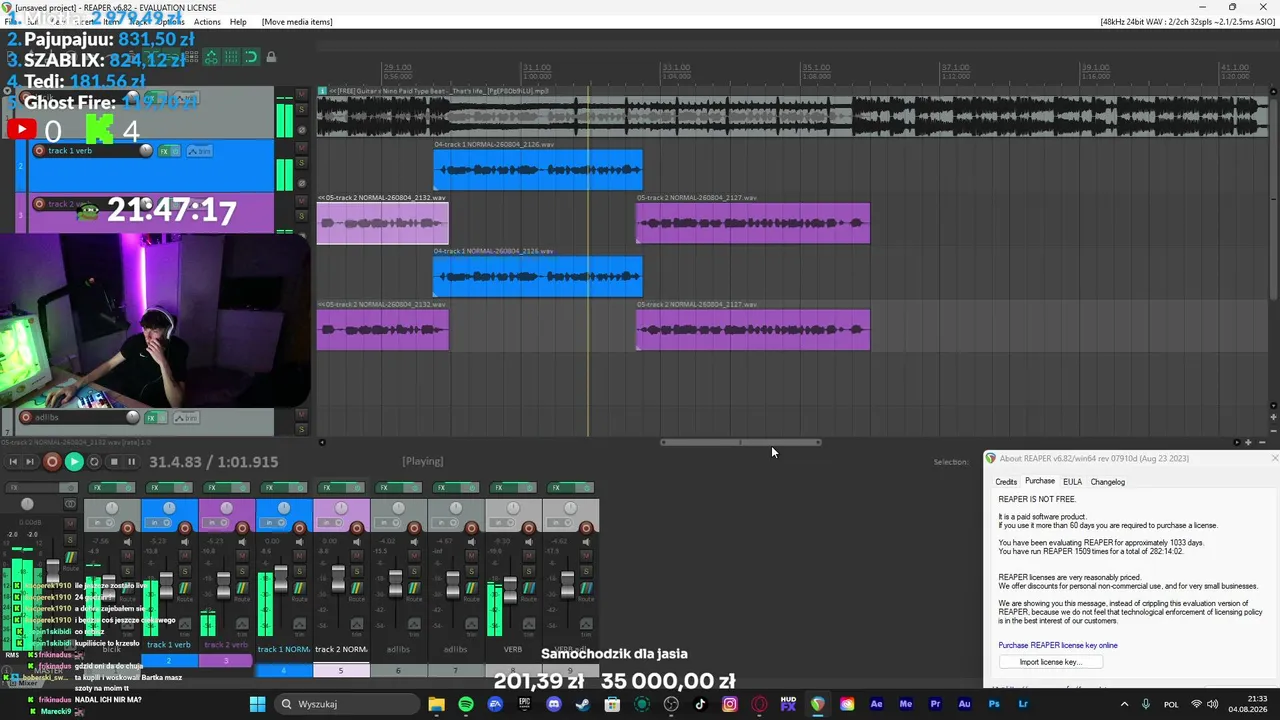Pause playback with the transport Pause button

point(131,462)
